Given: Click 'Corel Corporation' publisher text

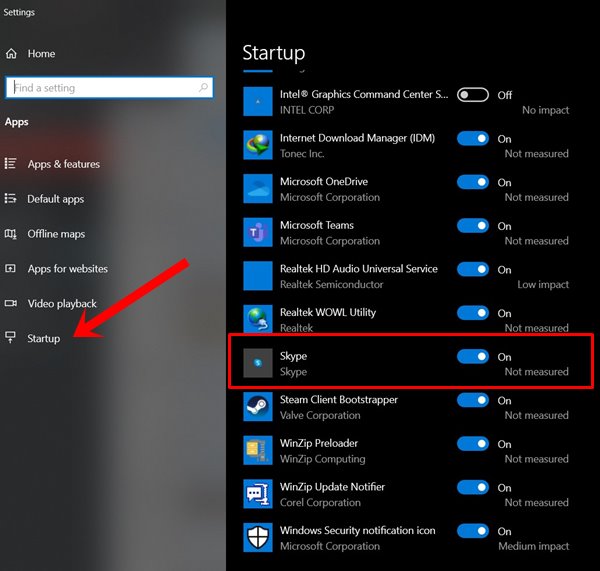Looking at the screenshot, I should tap(320, 502).
